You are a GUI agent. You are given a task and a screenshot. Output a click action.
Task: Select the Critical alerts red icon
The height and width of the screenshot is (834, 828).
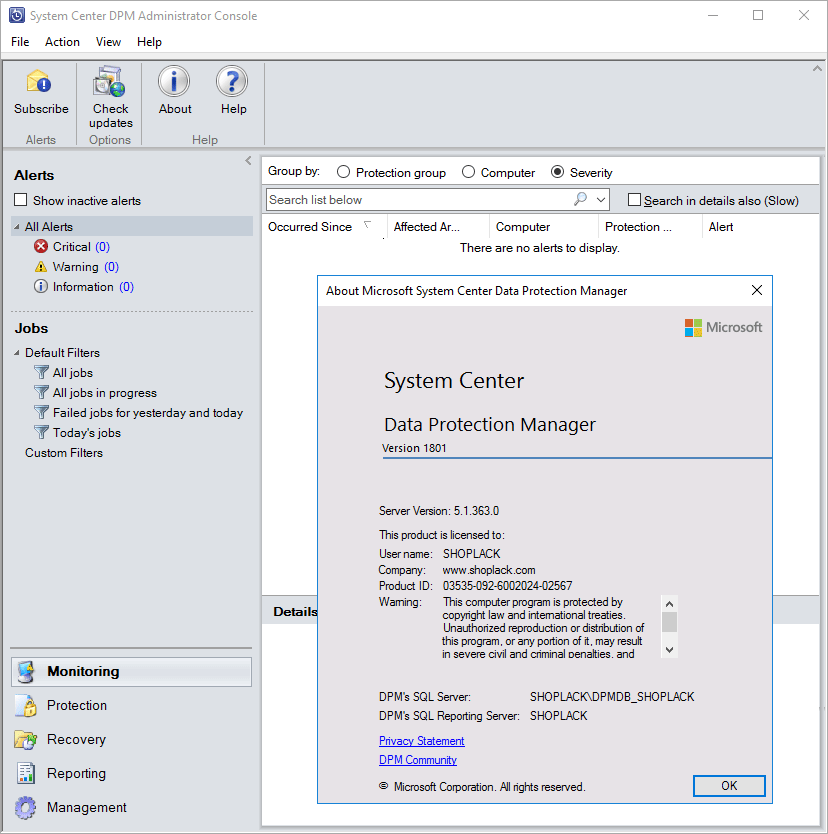[41, 246]
